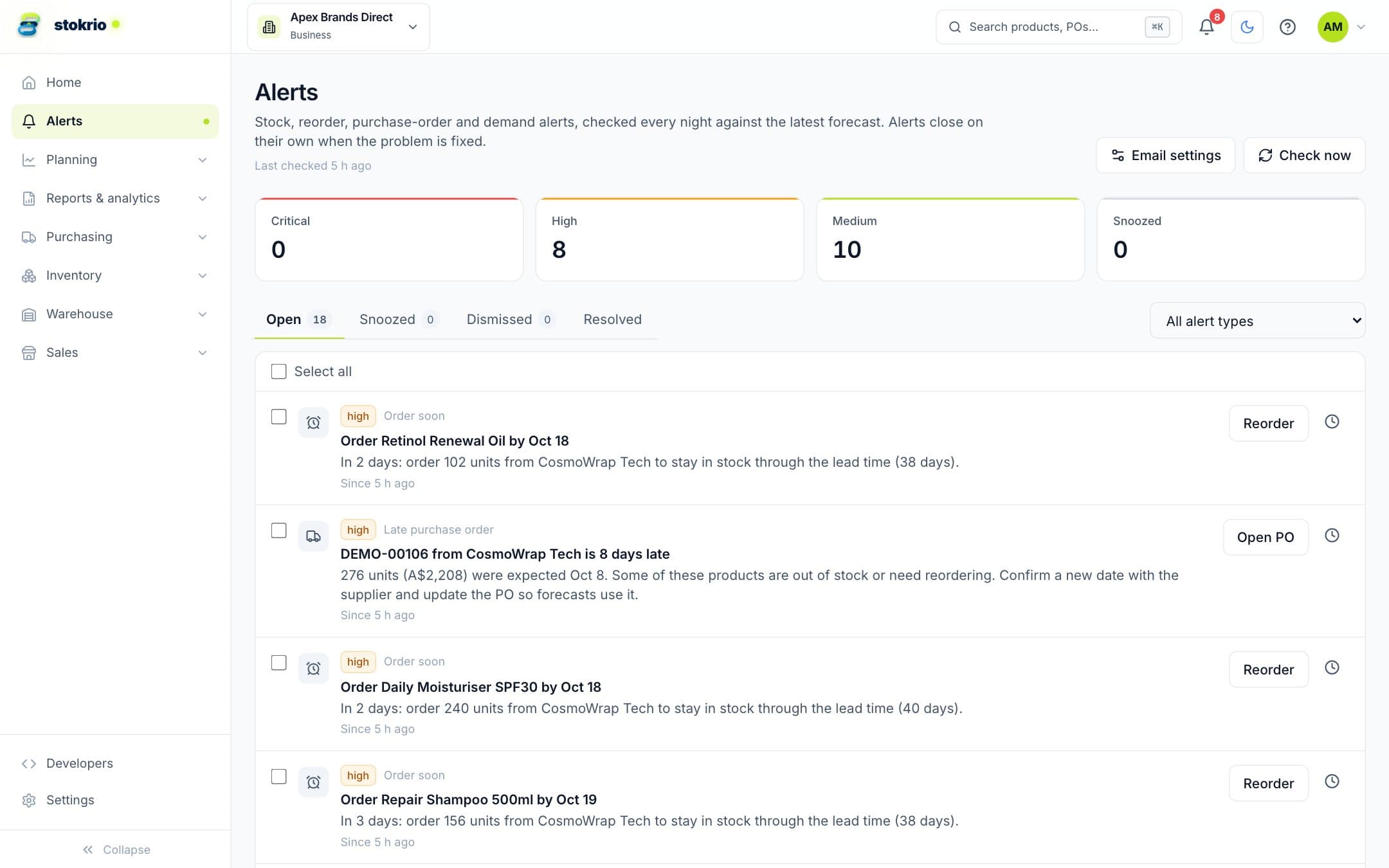Screen dimensions: 1389x868
Task: Click the Alerts bell icon in sidebar
Action: coord(29,121)
